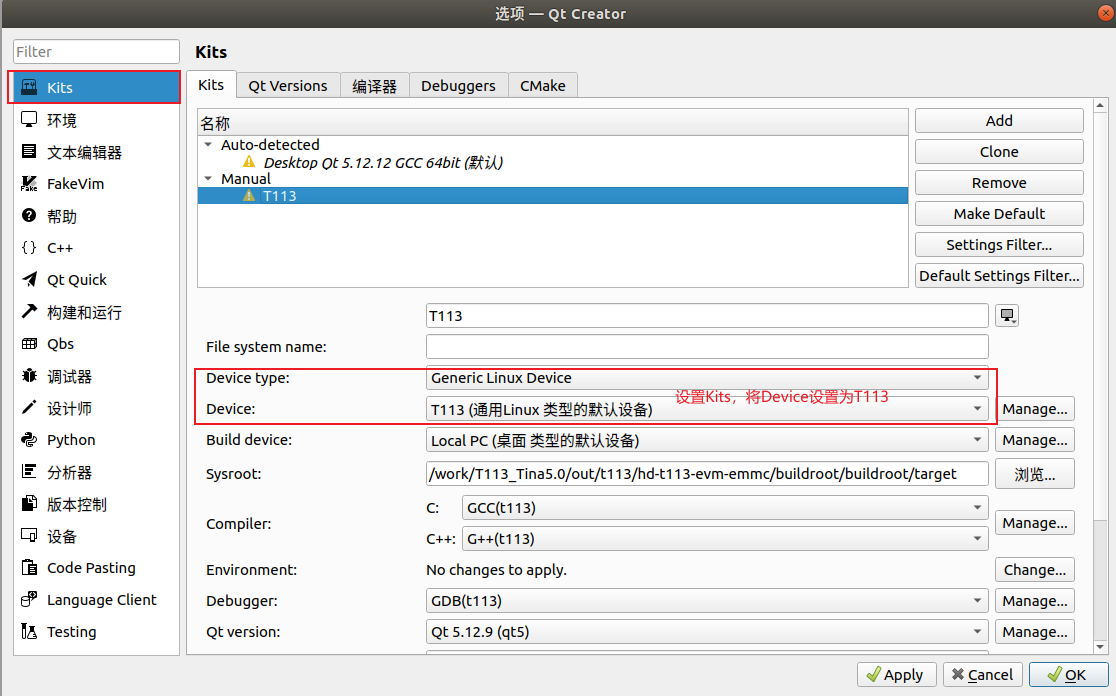Image resolution: width=1116 pixels, height=696 pixels.
Task: Click Manage... next to Compiler
Action: (1035, 523)
